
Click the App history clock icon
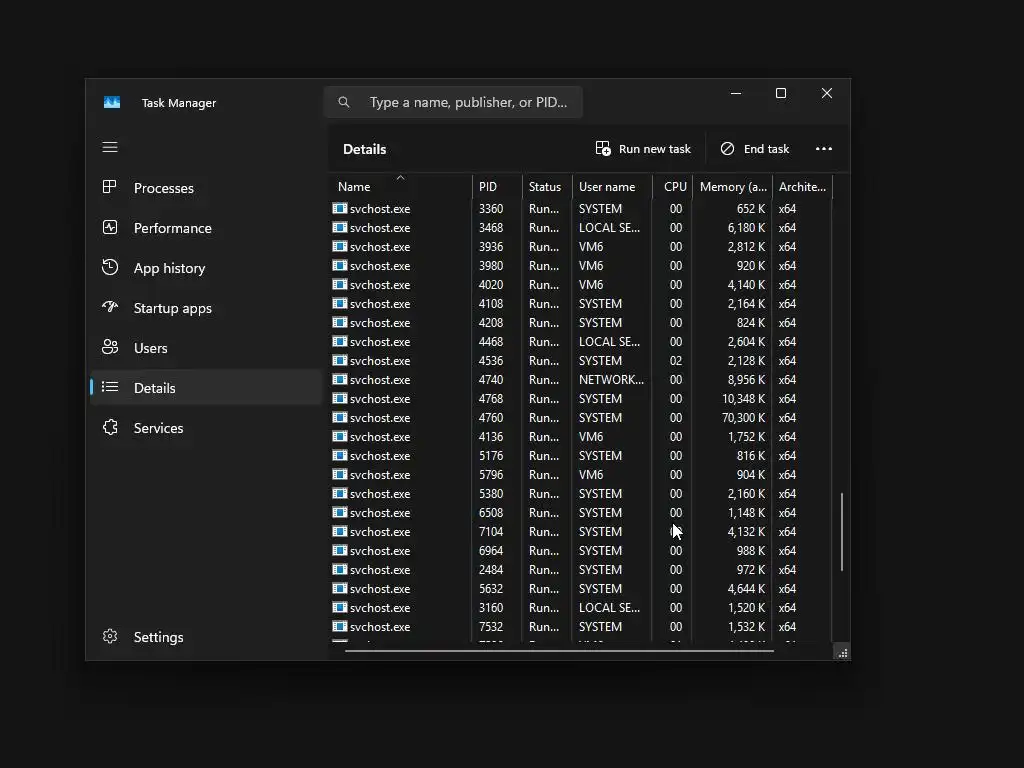[x=110, y=267]
